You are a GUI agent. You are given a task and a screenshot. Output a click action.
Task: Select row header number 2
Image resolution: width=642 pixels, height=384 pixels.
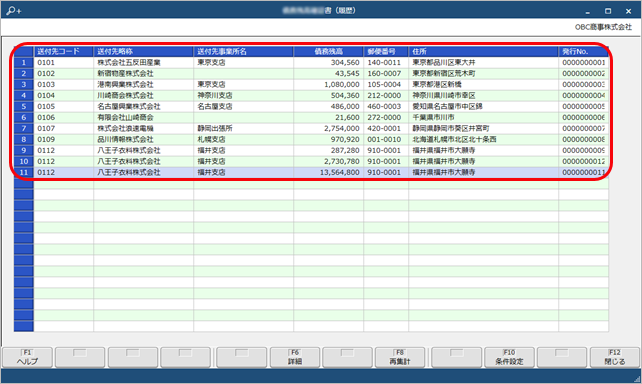click(24, 74)
